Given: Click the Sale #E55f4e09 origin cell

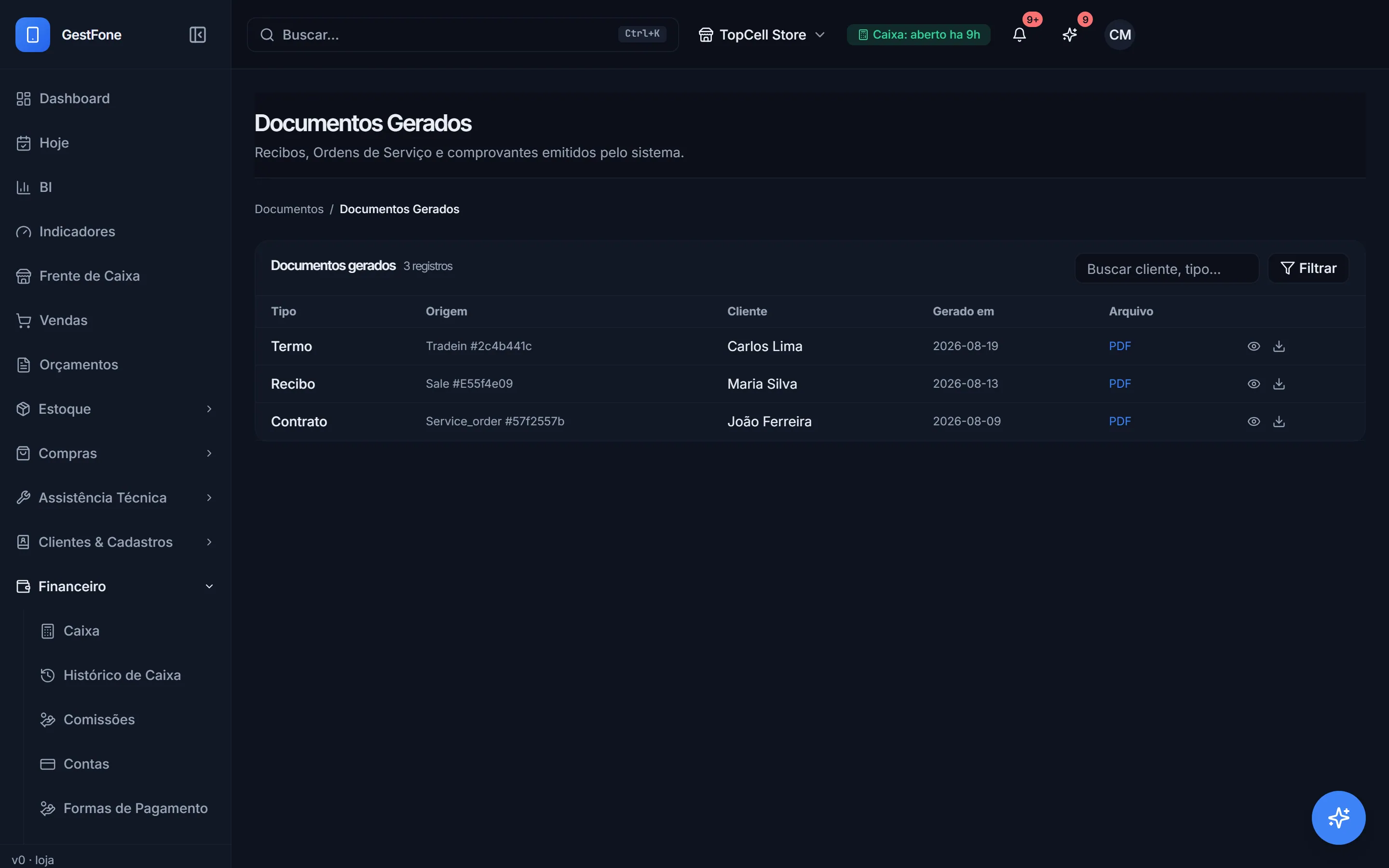Looking at the screenshot, I should tap(469, 383).
